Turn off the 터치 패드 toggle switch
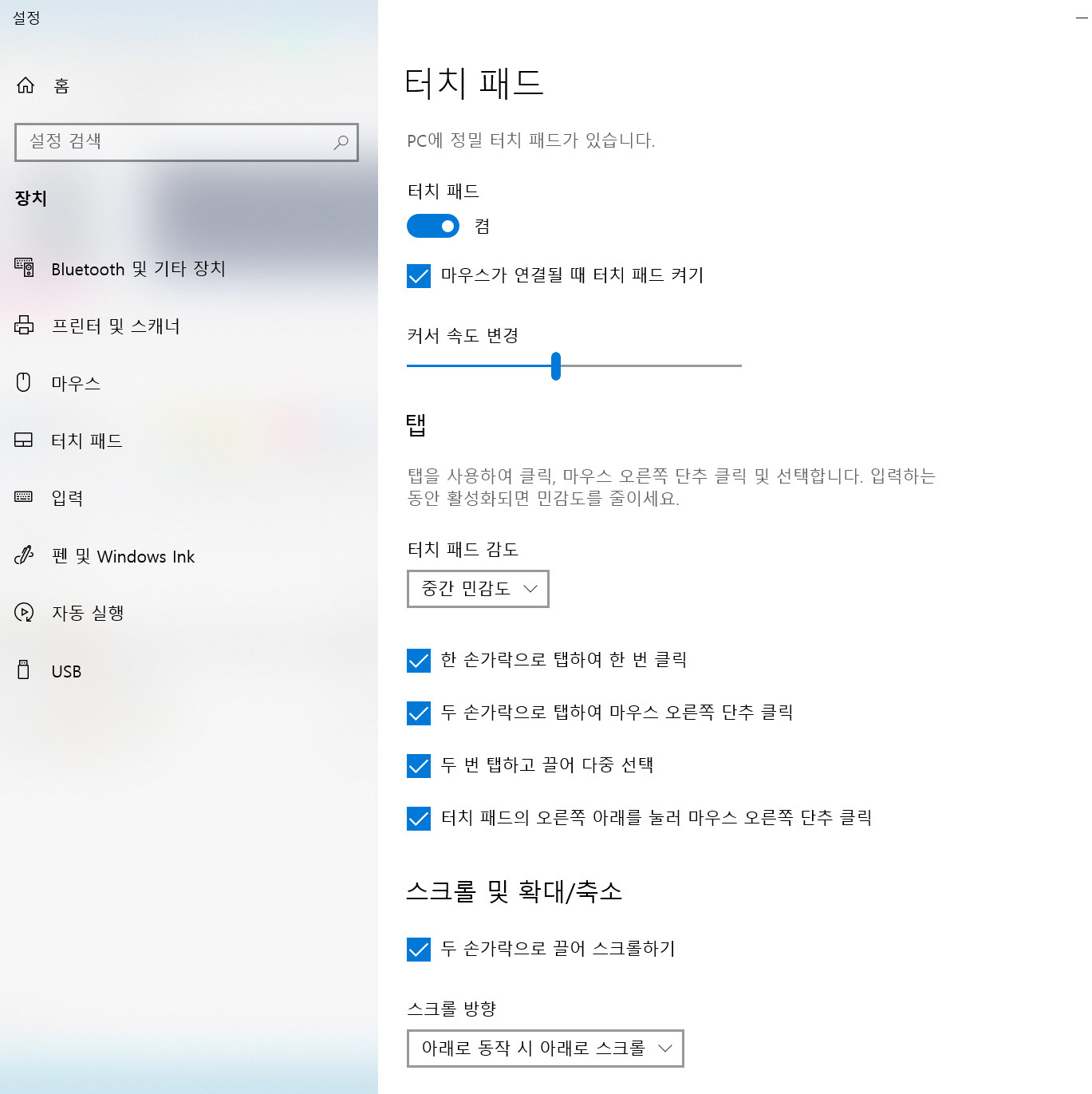 click(433, 227)
